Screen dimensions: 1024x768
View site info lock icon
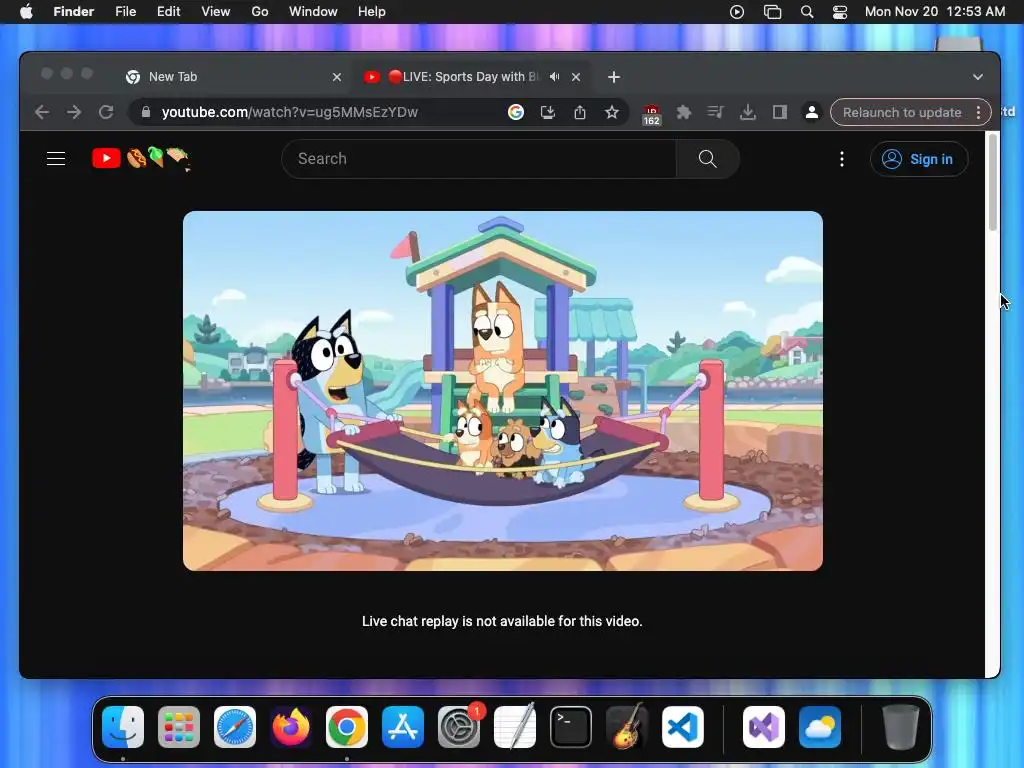coord(146,112)
